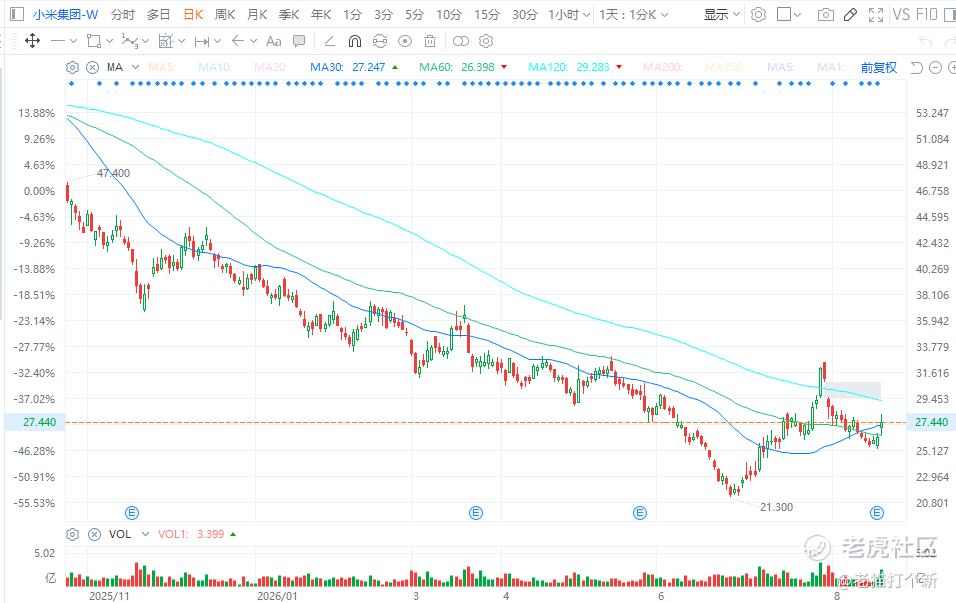Select the Aa text annotation tool
956x603 pixels.
pos(274,41)
